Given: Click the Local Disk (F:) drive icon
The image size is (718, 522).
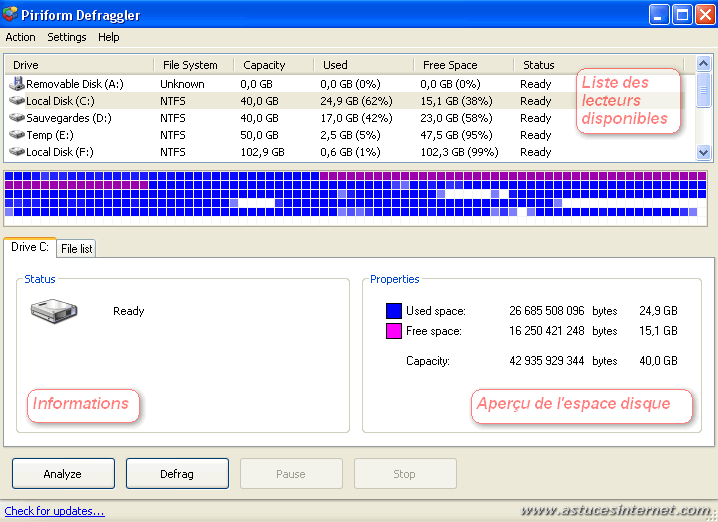Looking at the screenshot, I should [x=17, y=151].
